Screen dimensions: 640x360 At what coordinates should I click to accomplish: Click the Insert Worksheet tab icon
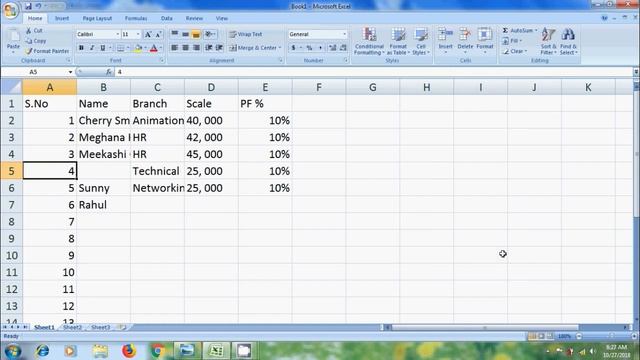122,327
